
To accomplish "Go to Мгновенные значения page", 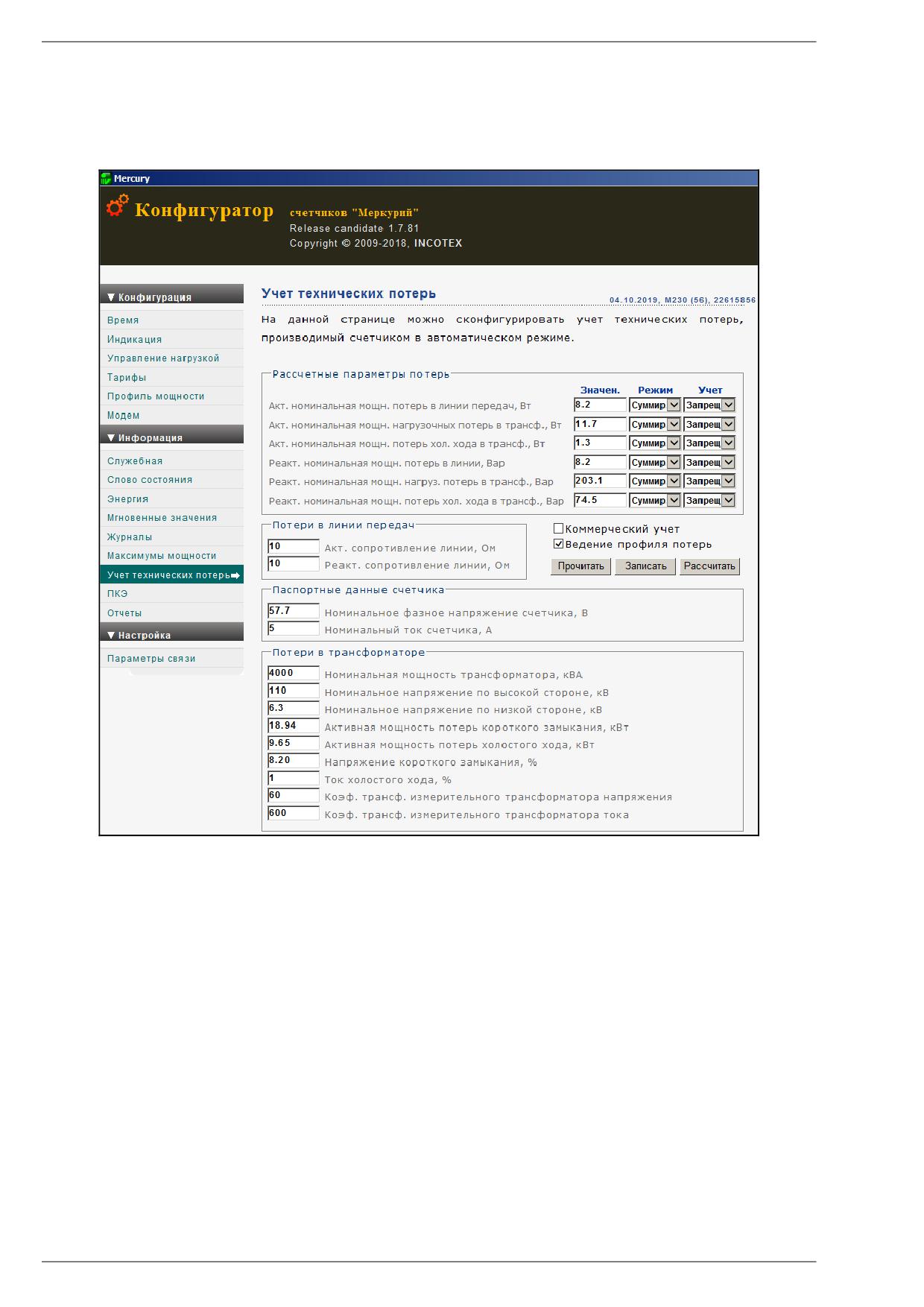I will (162, 518).
